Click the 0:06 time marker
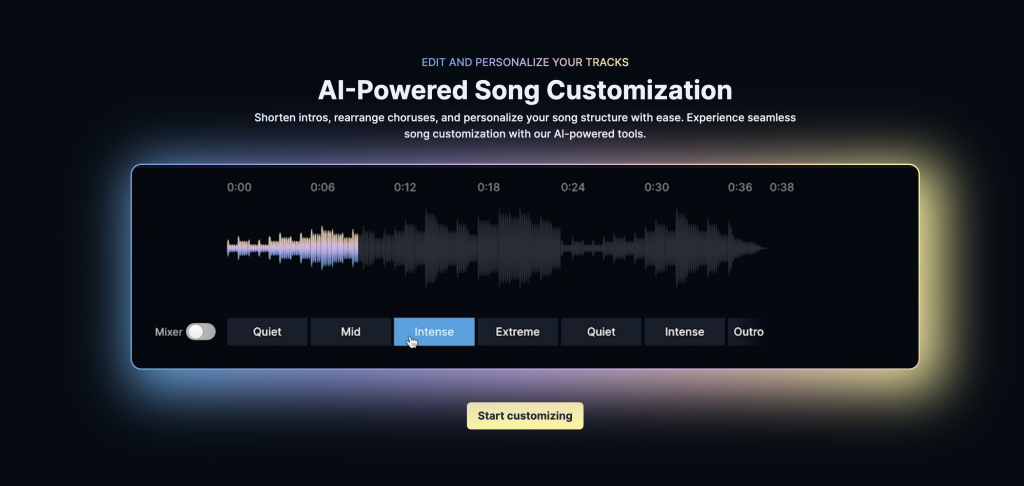This screenshot has width=1024, height=486. 323,187
